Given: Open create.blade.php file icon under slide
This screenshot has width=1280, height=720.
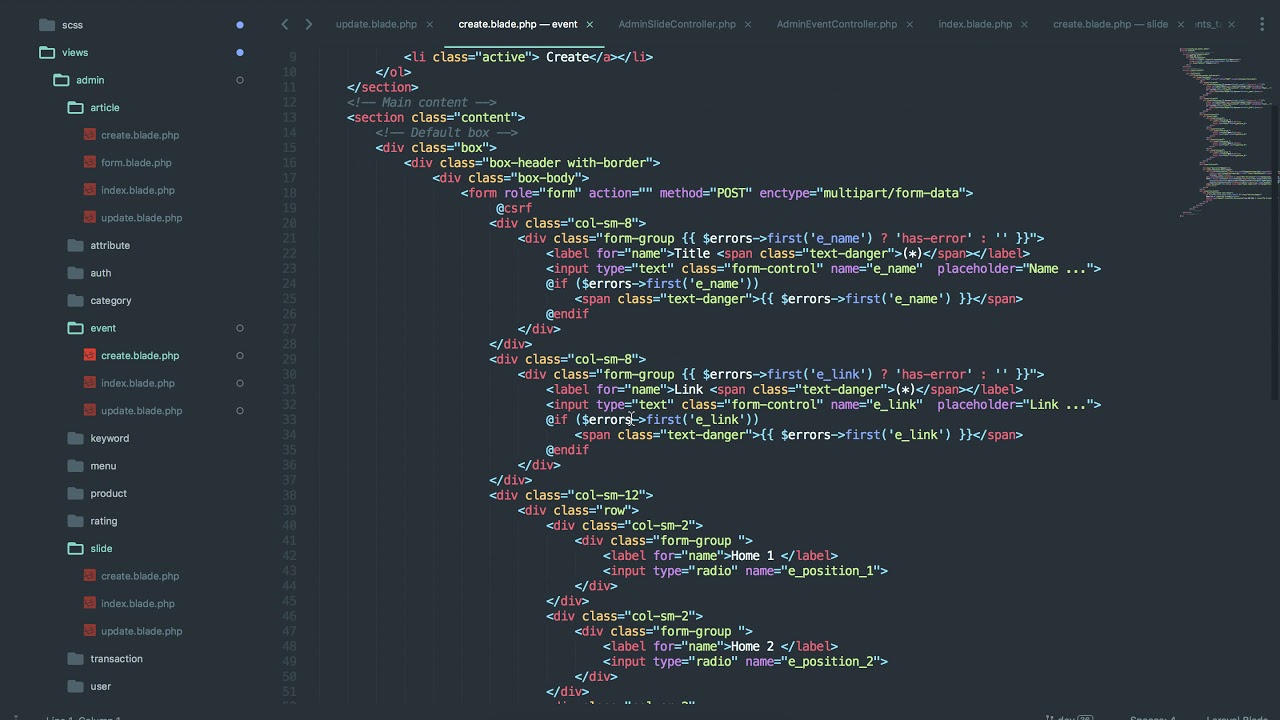Looking at the screenshot, I should [x=90, y=576].
